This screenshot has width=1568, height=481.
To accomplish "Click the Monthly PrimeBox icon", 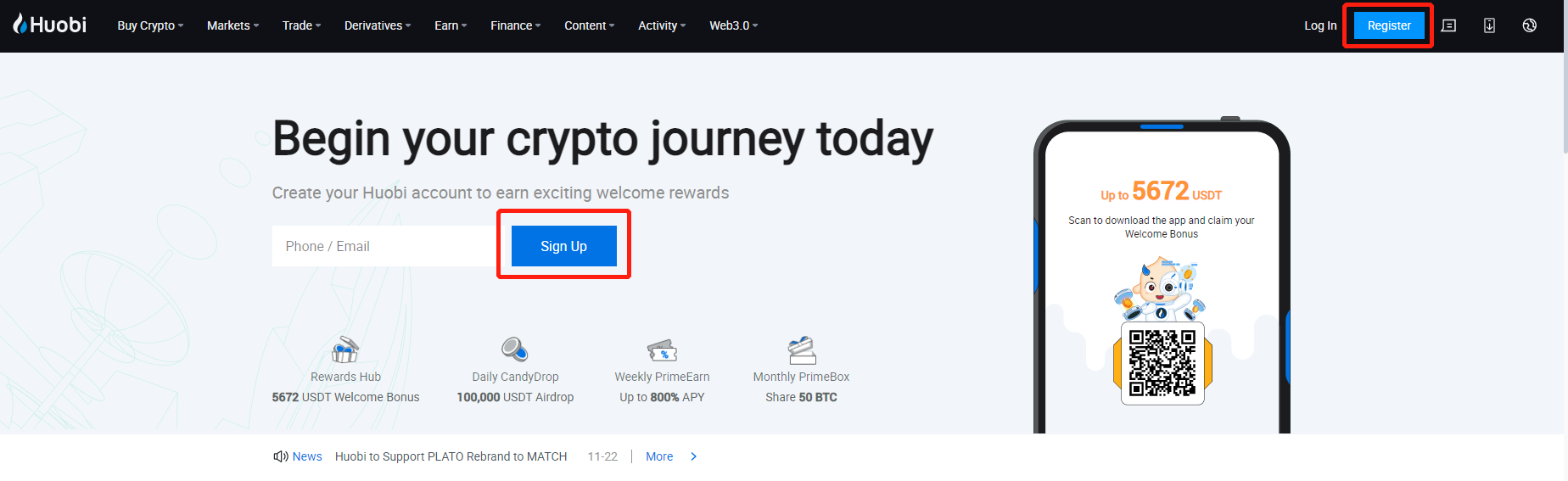I will 801,350.
